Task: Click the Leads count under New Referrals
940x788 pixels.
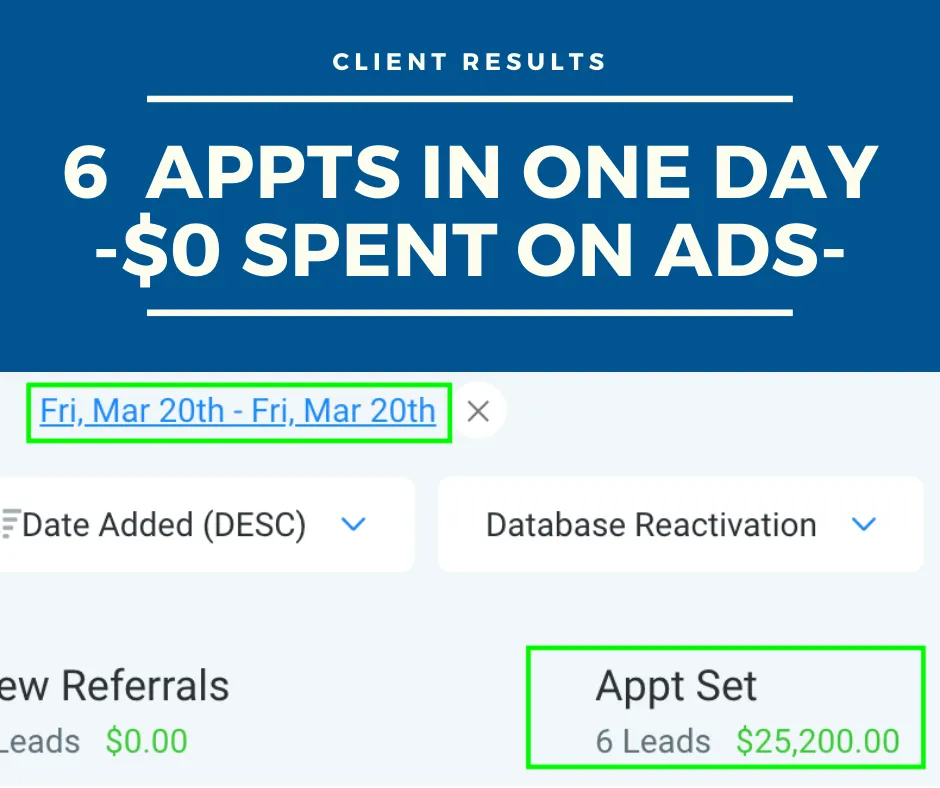Action: pos(40,741)
